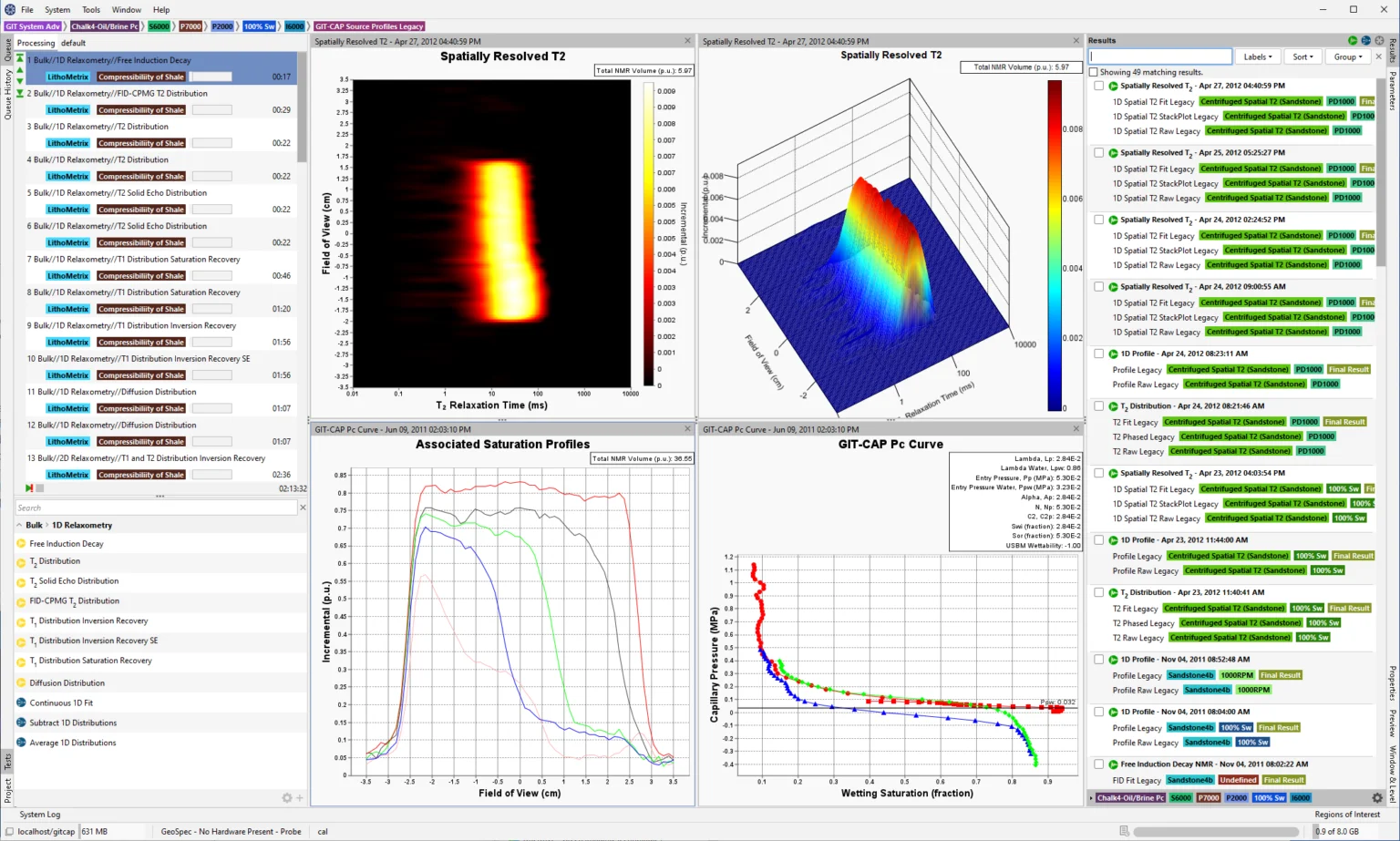The image size is (1400, 841).
Task: Click the blue processing icon in Results header
Action: (1365, 41)
